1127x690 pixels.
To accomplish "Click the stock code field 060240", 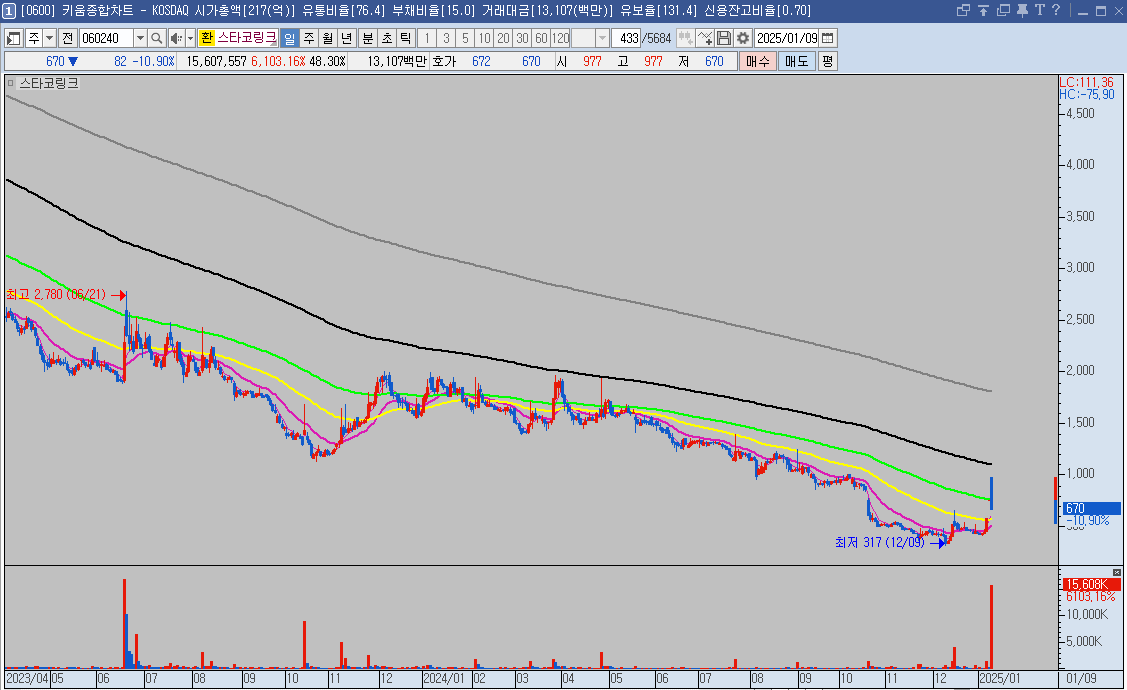I will [x=106, y=38].
